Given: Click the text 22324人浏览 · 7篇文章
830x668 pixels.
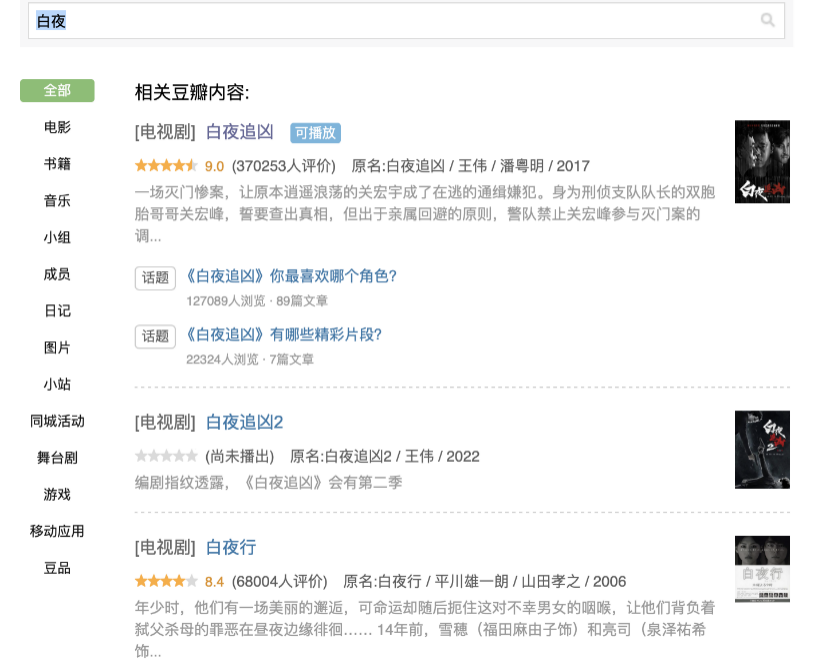Looking at the screenshot, I should coord(250,360).
